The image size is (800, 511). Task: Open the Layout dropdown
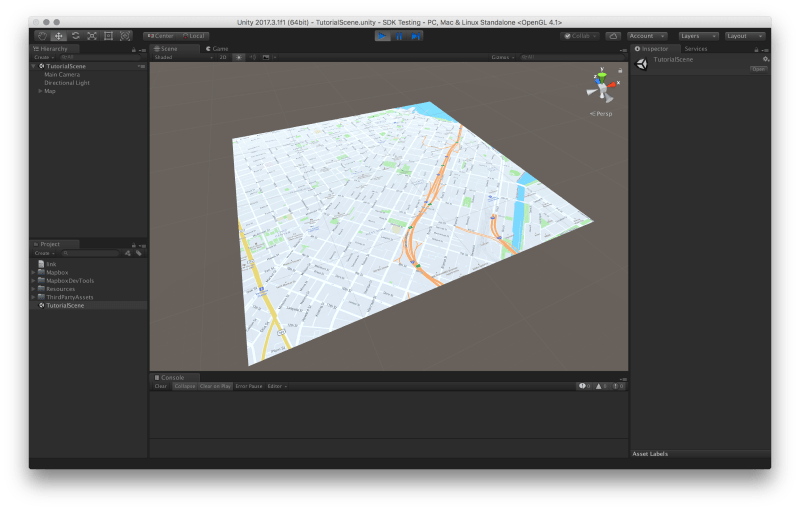pos(745,36)
